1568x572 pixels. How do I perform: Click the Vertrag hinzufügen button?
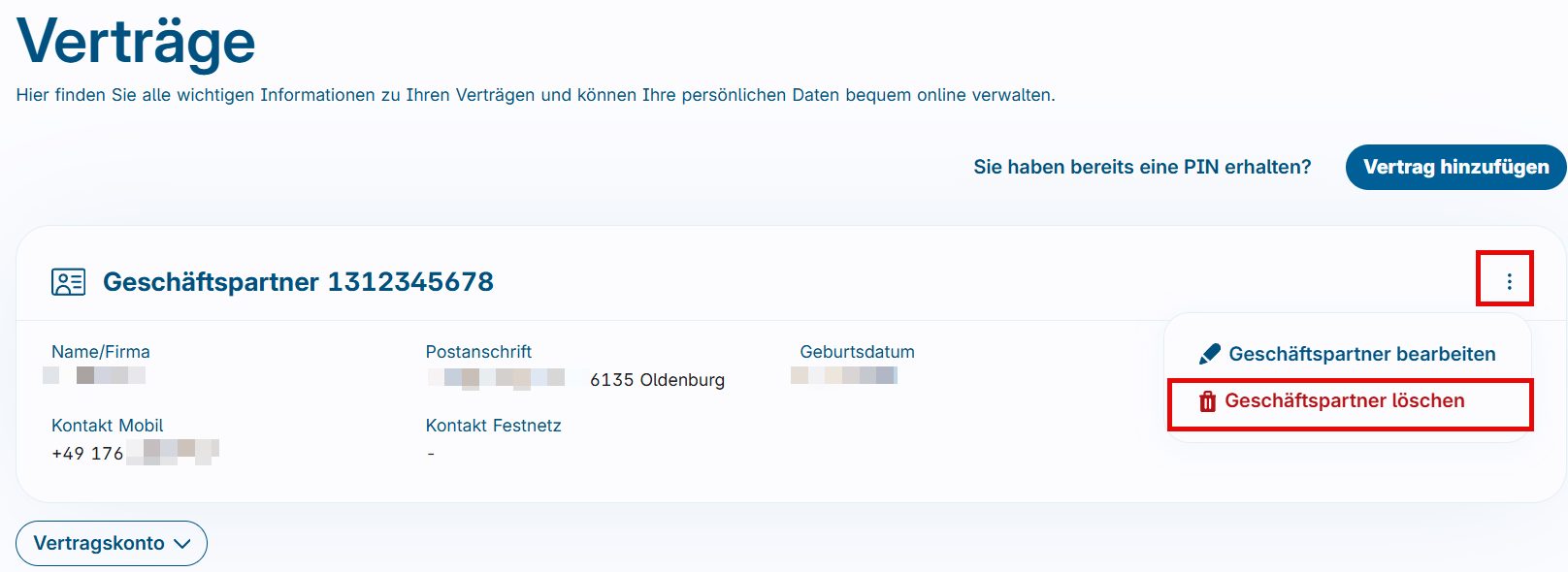tap(1455, 167)
